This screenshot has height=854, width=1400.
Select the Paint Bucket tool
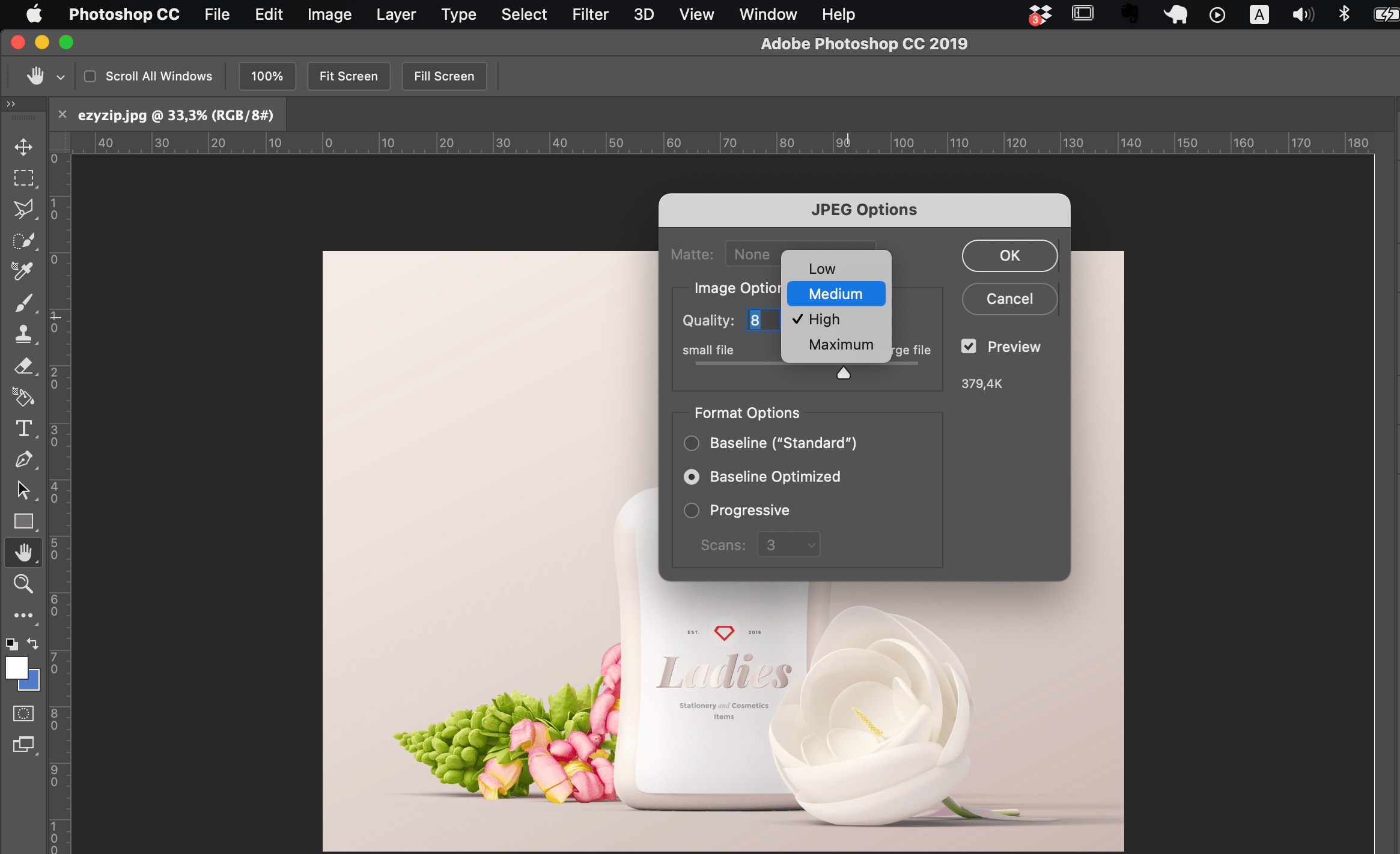23,396
